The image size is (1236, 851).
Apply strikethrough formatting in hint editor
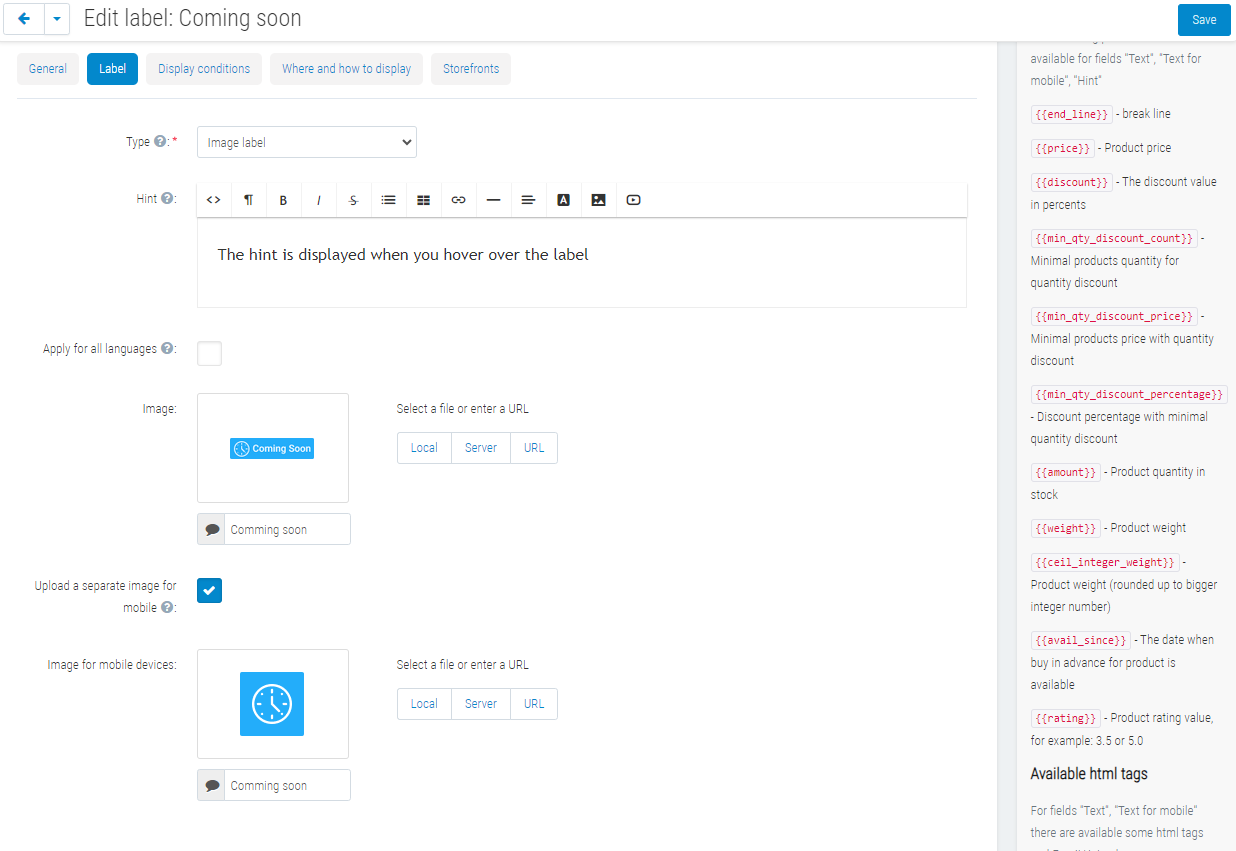(x=353, y=200)
